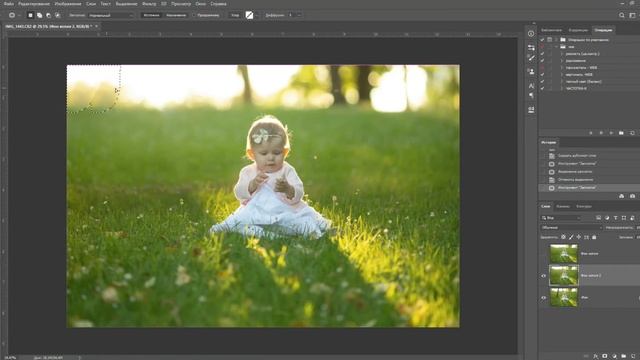The width and height of the screenshot is (640, 360).
Task: Open the layer filter Вид dropdown
Action: click(x=561, y=218)
